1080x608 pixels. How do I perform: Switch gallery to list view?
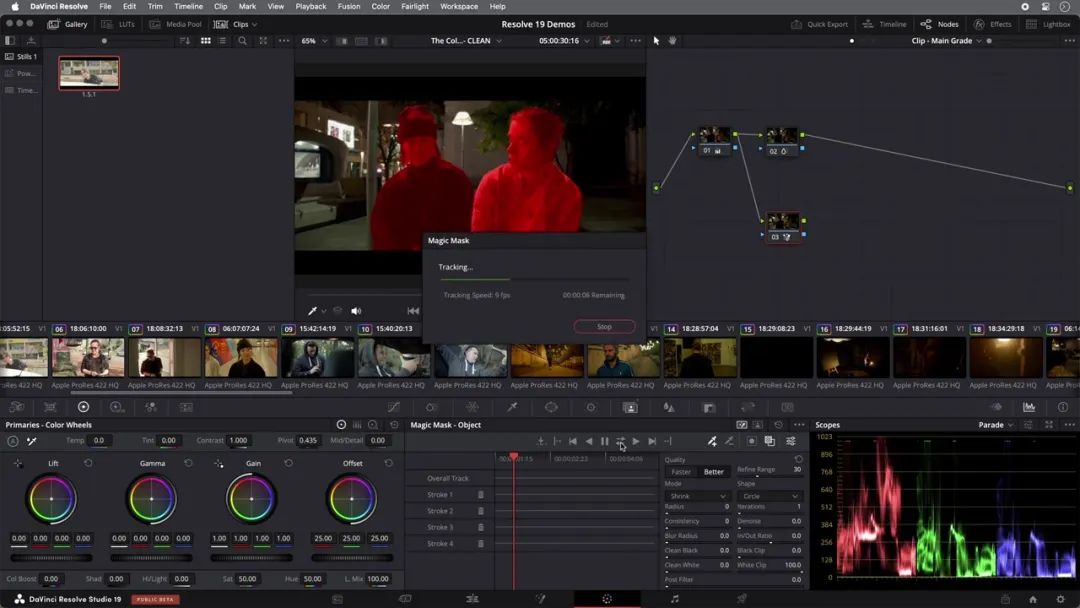[x=222, y=41]
